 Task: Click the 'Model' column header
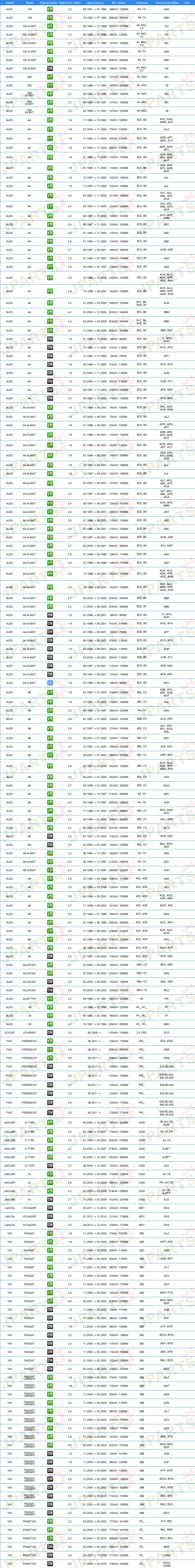coord(30,2)
